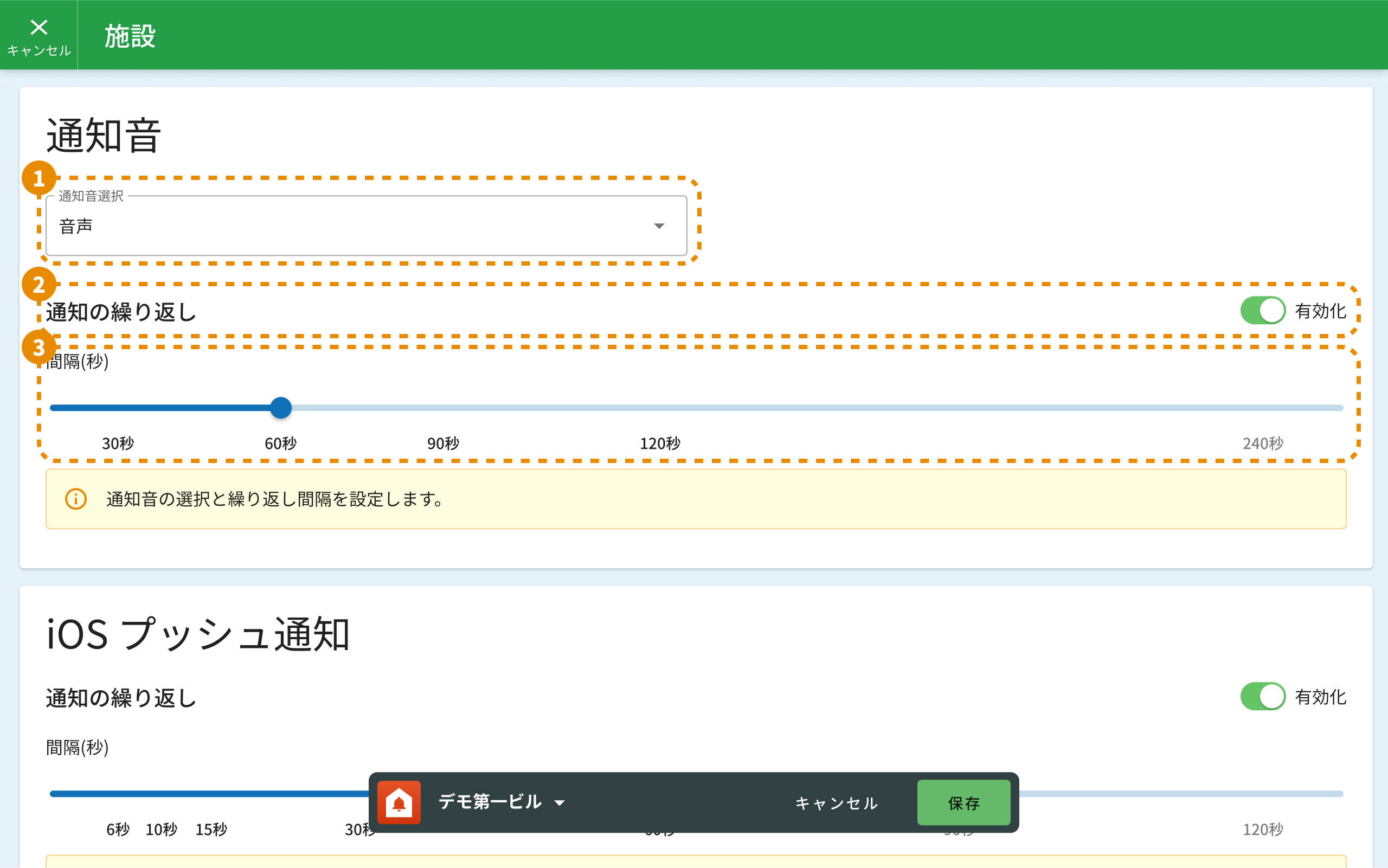Click the info icon in the yellow notice

pos(76,499)
